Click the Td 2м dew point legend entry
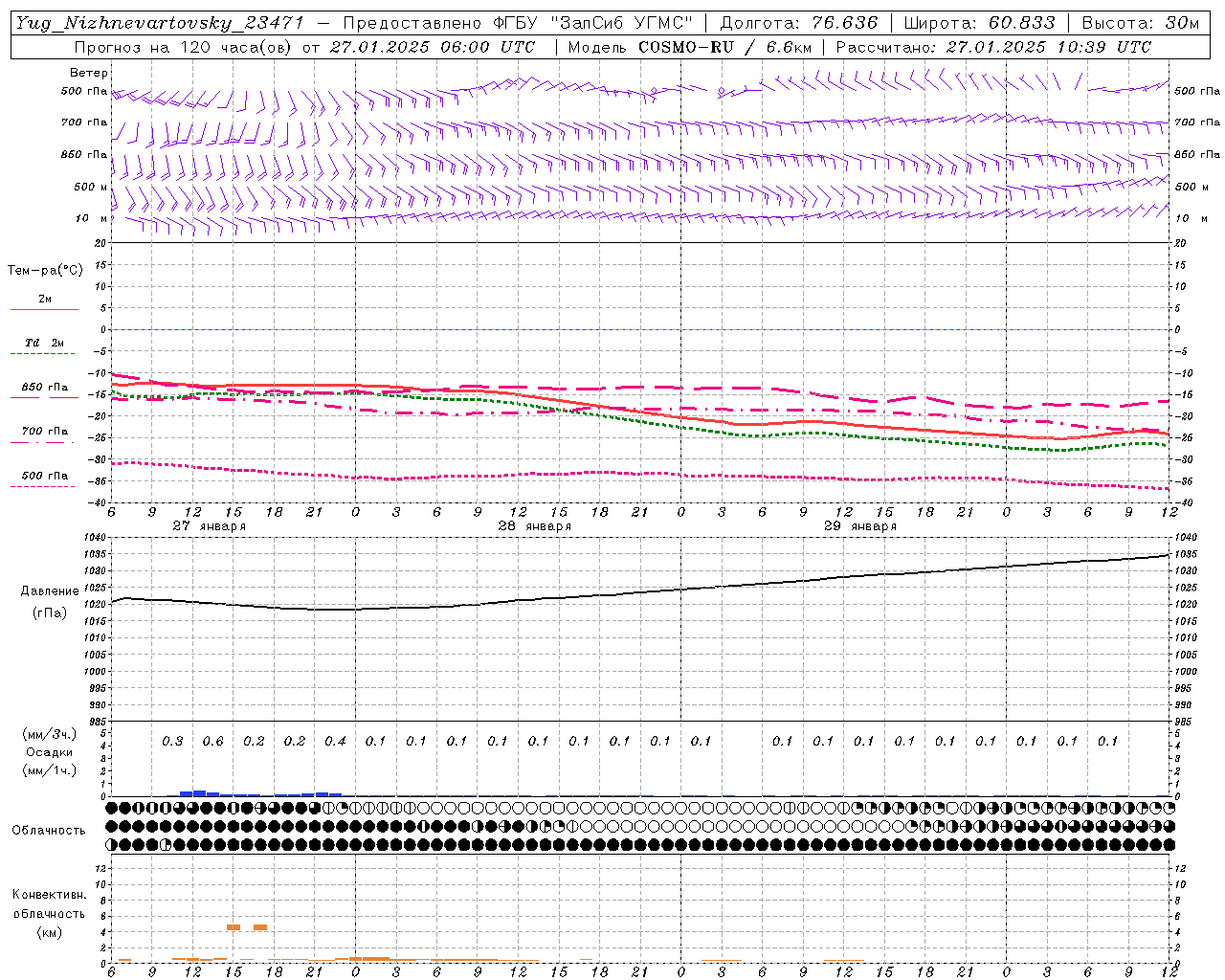The image size is (1225, 980). [45, 343]
